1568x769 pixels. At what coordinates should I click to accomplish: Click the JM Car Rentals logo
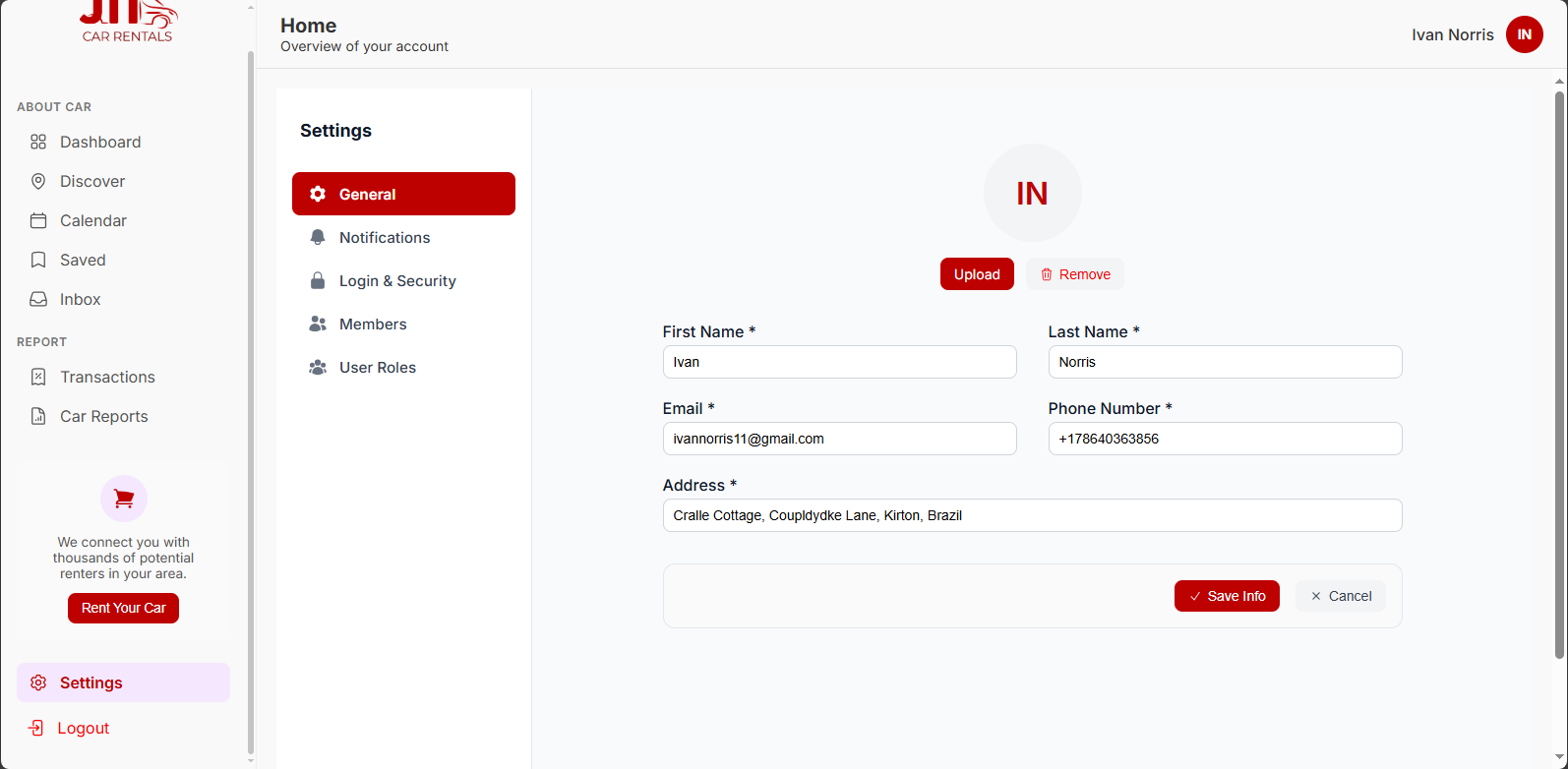[x=128, y=22]
